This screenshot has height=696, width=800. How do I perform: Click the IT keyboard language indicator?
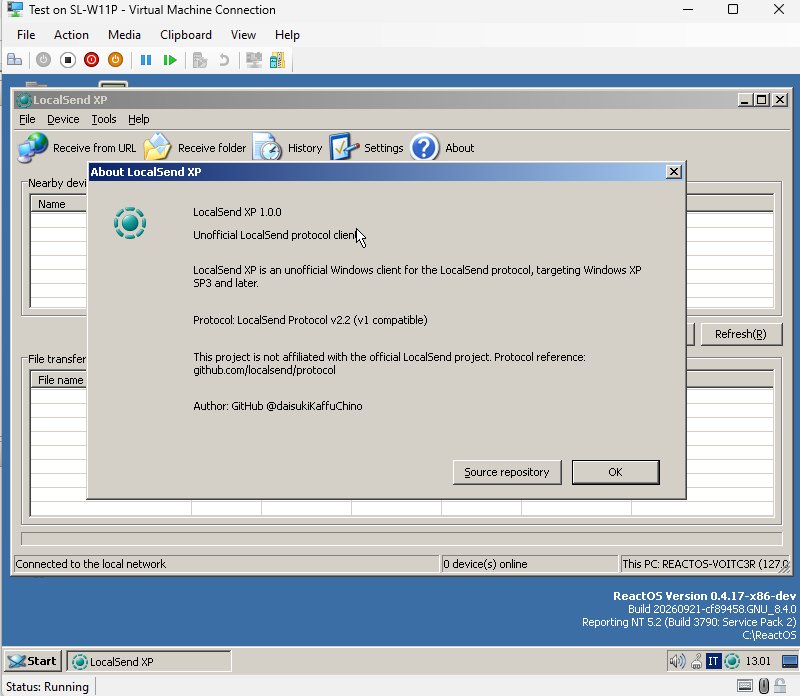[713, 662]
